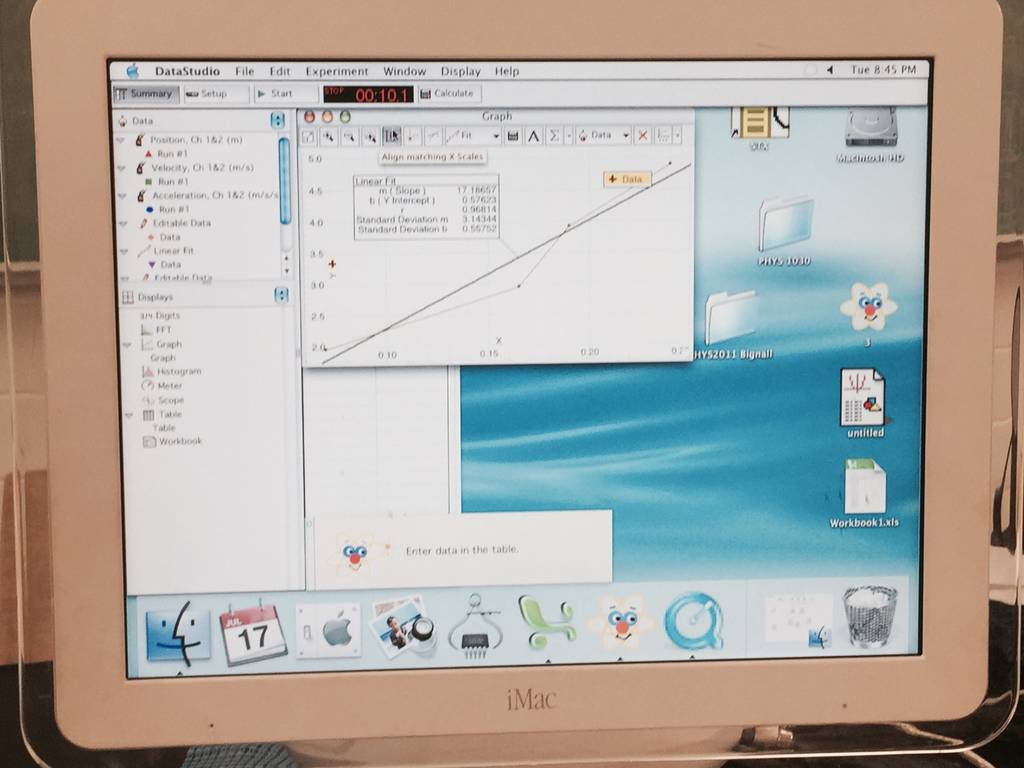The image size is (1024, 768).
Task: Select the Digits display type
Action: pos(160,315)
